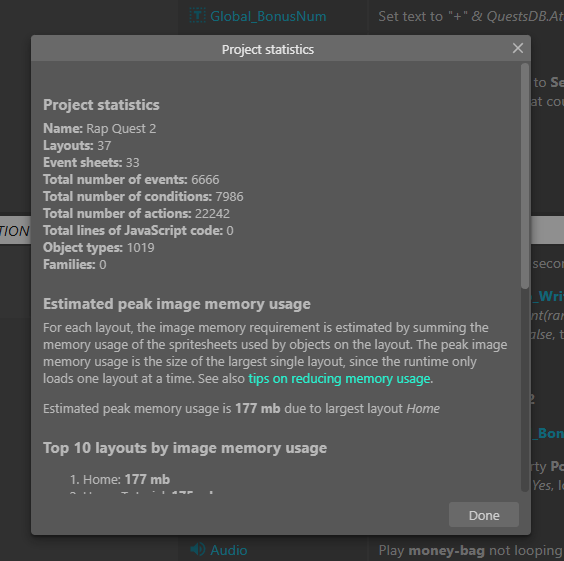Viewport: 564px width, 561px height.
Task: Click the Total number of events value
Action: point(205,179)
